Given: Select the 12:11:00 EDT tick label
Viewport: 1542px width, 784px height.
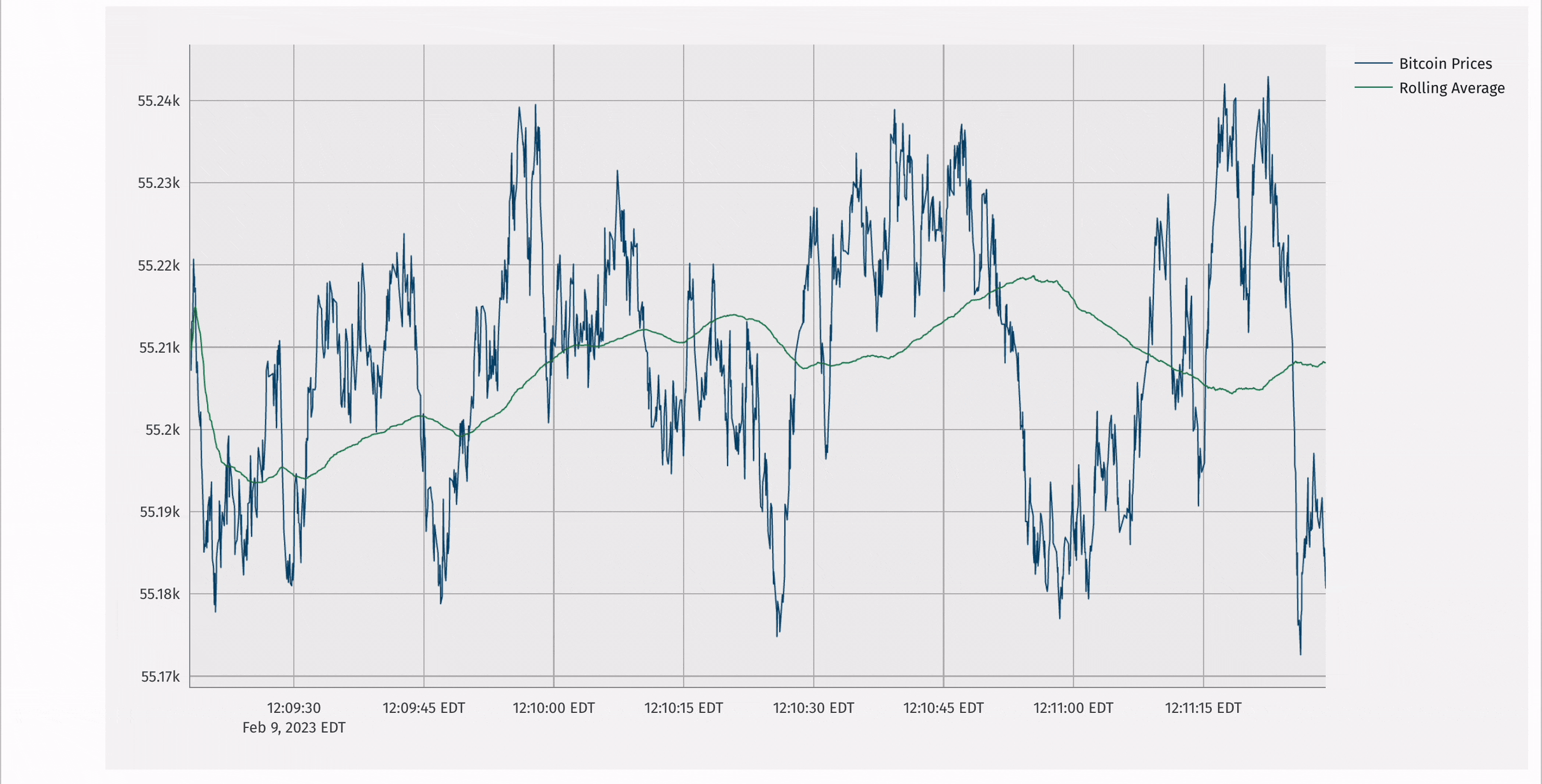Looking at the screenshot, I should pyautogui.click(x=1074, y=708).
